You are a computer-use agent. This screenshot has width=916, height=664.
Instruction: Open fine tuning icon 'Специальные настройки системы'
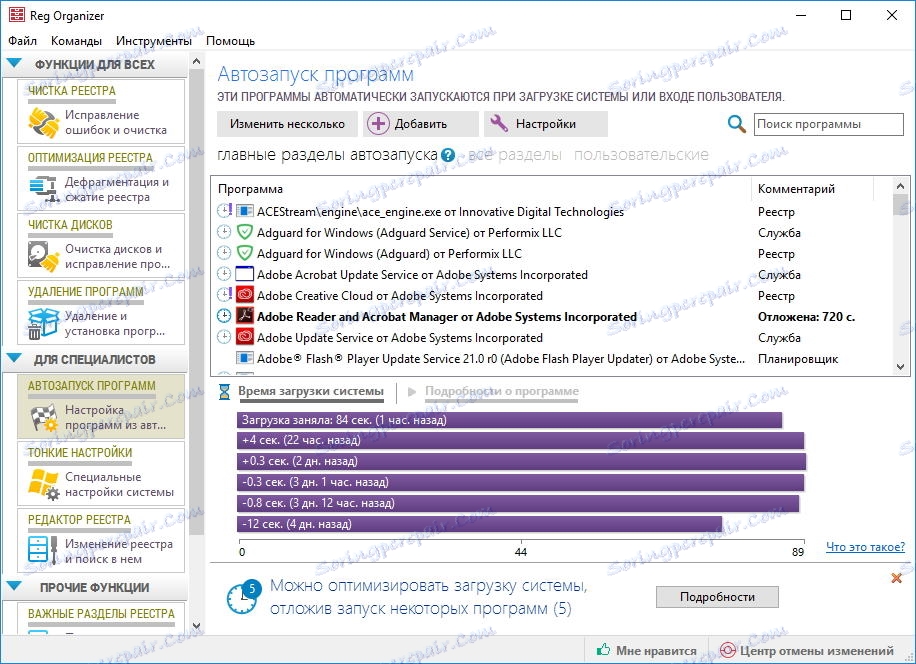coord(44,484)
